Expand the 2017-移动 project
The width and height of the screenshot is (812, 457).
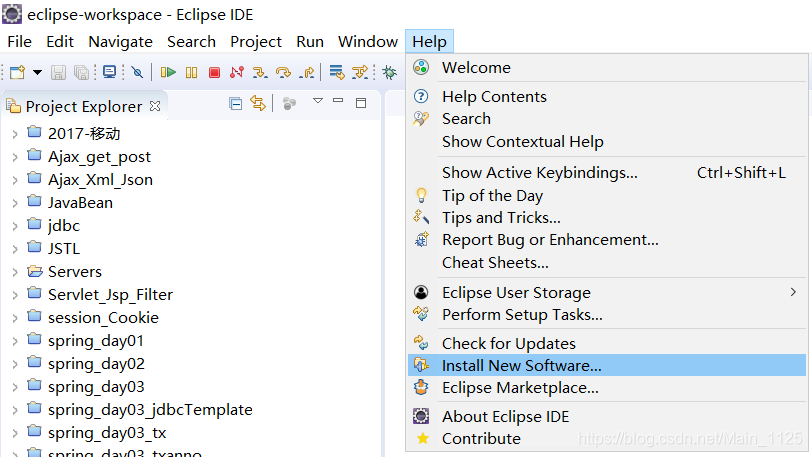15,134
